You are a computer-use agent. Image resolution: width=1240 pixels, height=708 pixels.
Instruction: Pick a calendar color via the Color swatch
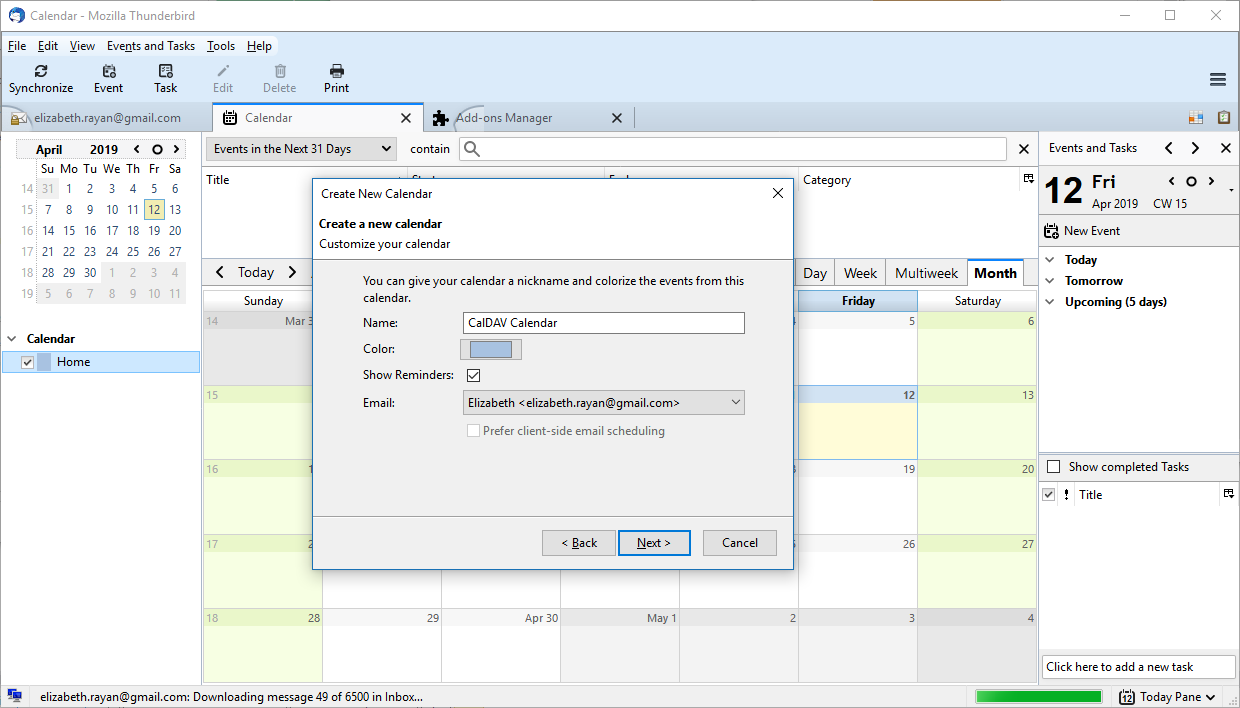tap(491, 348)
